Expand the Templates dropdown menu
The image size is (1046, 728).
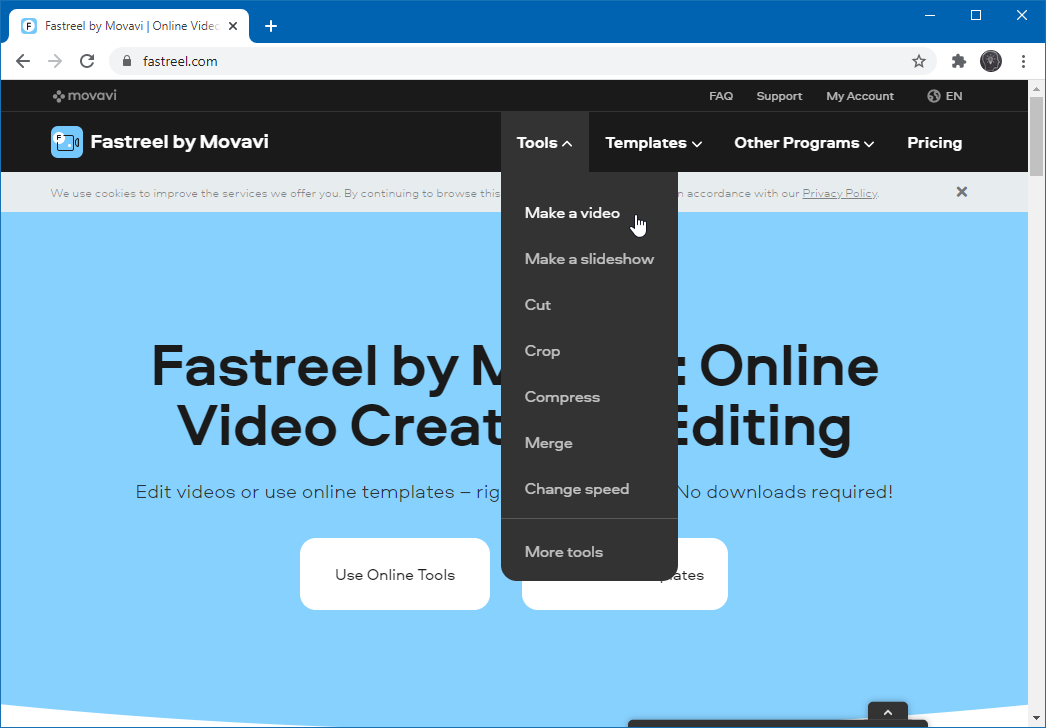653,143
